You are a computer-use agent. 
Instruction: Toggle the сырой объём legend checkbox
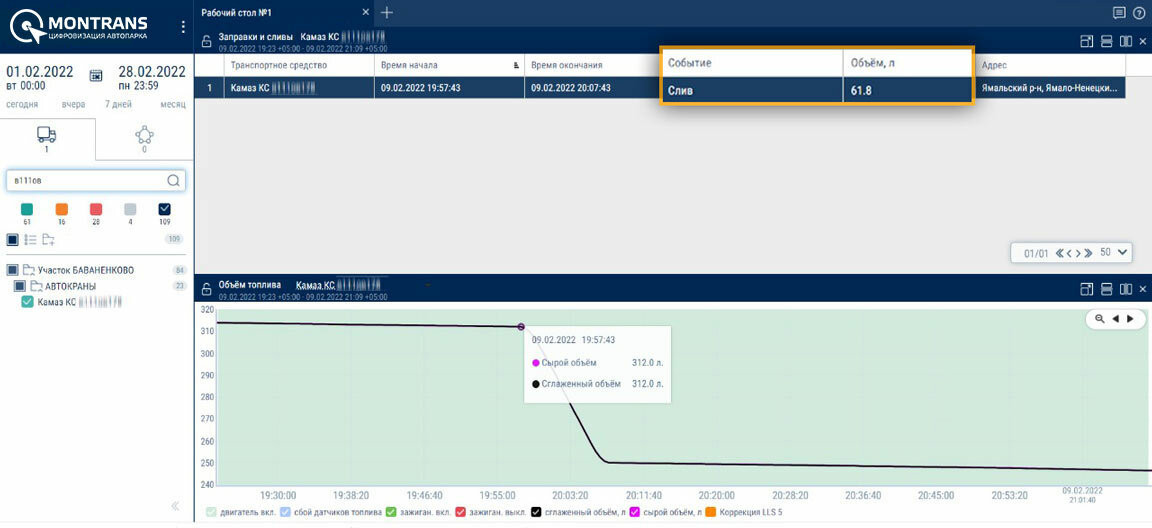pos(635,512)
